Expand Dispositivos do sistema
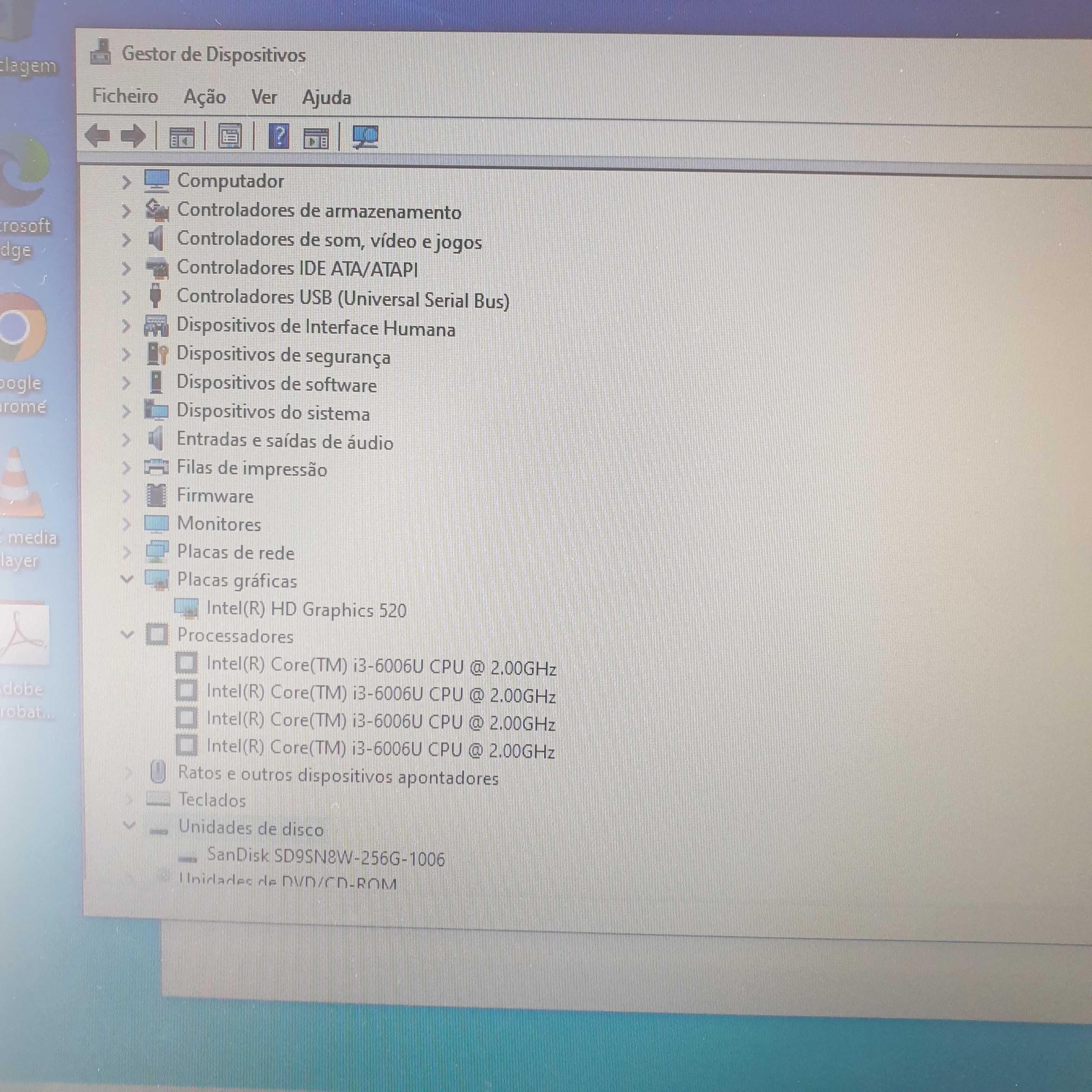 [126, 411]
